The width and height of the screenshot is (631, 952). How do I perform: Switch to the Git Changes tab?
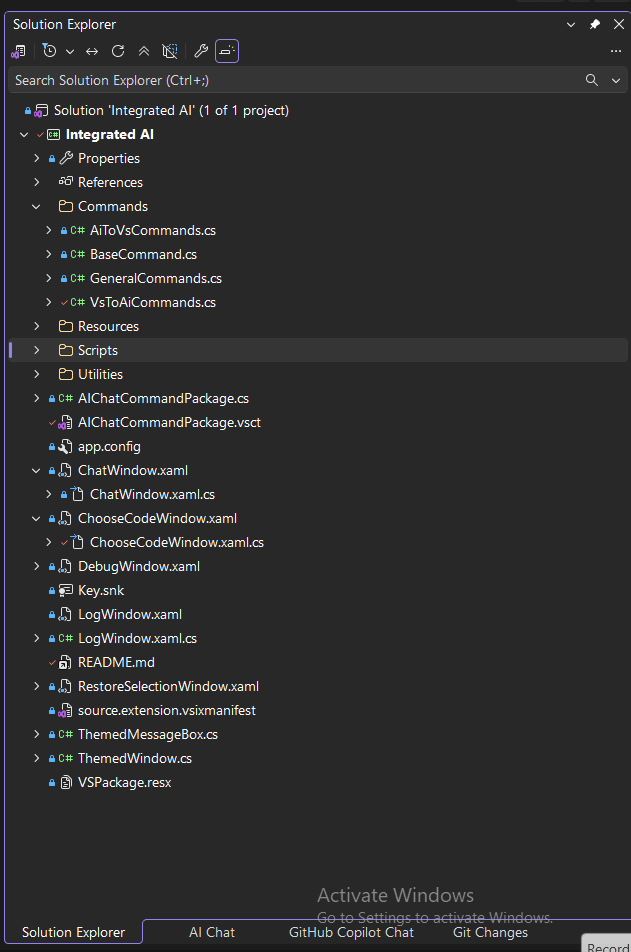490,932
